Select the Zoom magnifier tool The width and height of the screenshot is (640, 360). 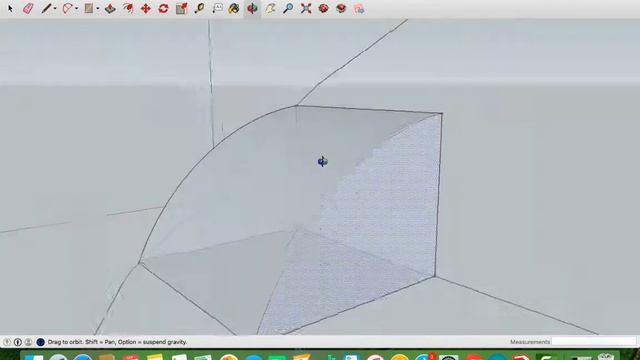(288, 8)
